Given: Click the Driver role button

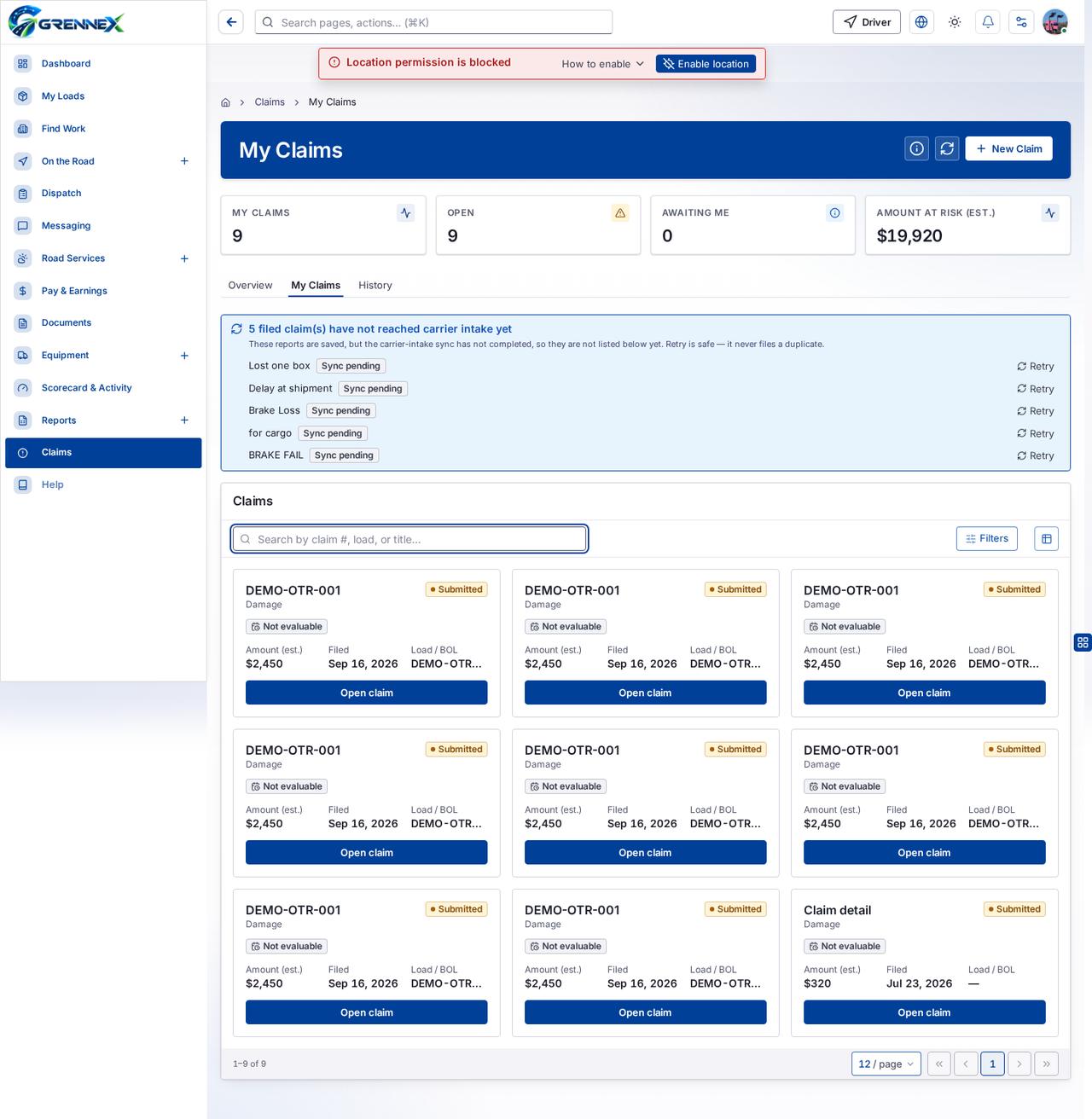Looking at the screenshot, I should click(867, 22).
